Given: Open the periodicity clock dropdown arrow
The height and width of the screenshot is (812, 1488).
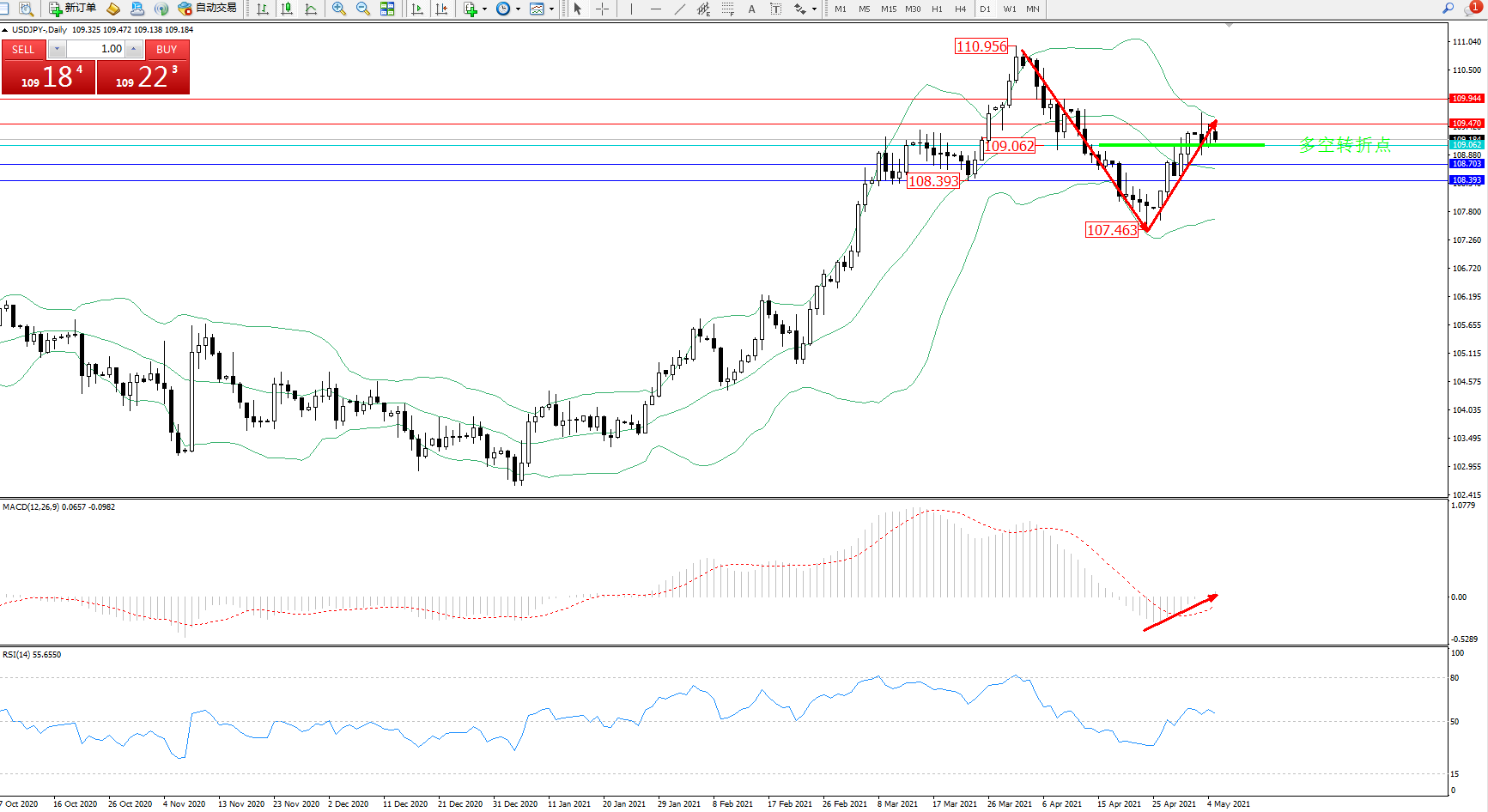Looking at the screenshot, I should 518,9.
